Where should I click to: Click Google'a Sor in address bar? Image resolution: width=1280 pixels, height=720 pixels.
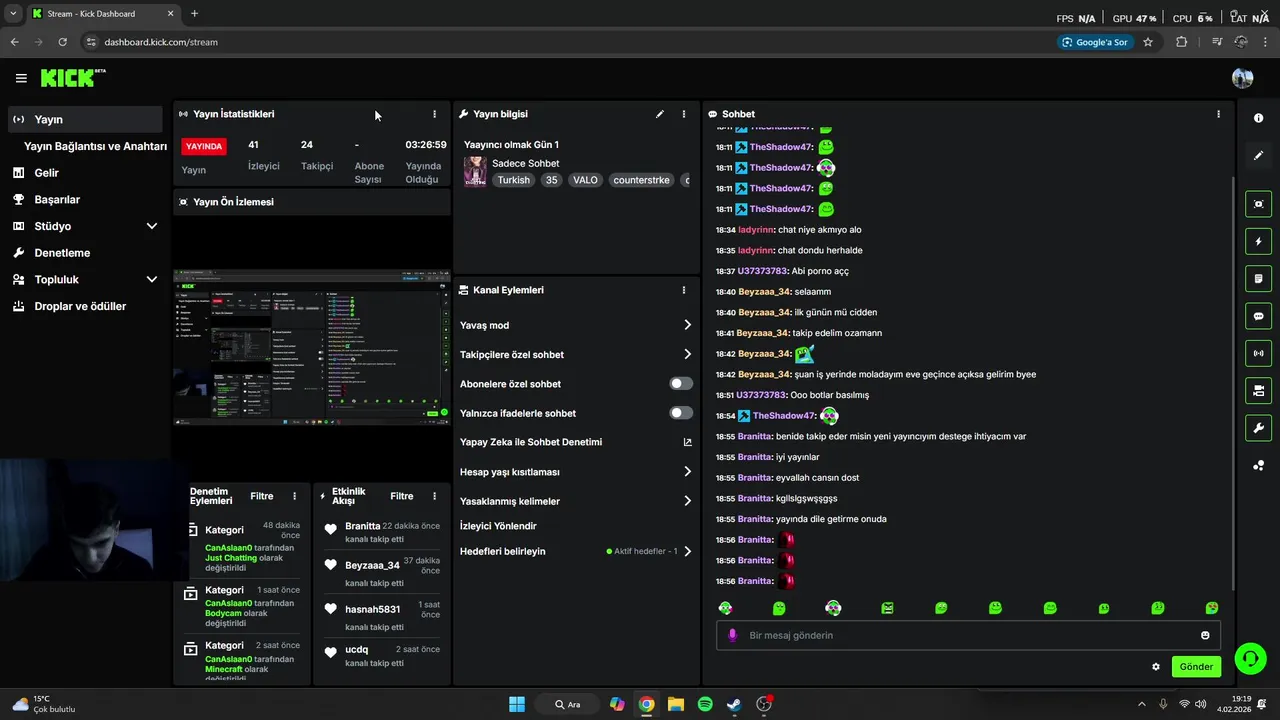click(x=1095, y=42)
